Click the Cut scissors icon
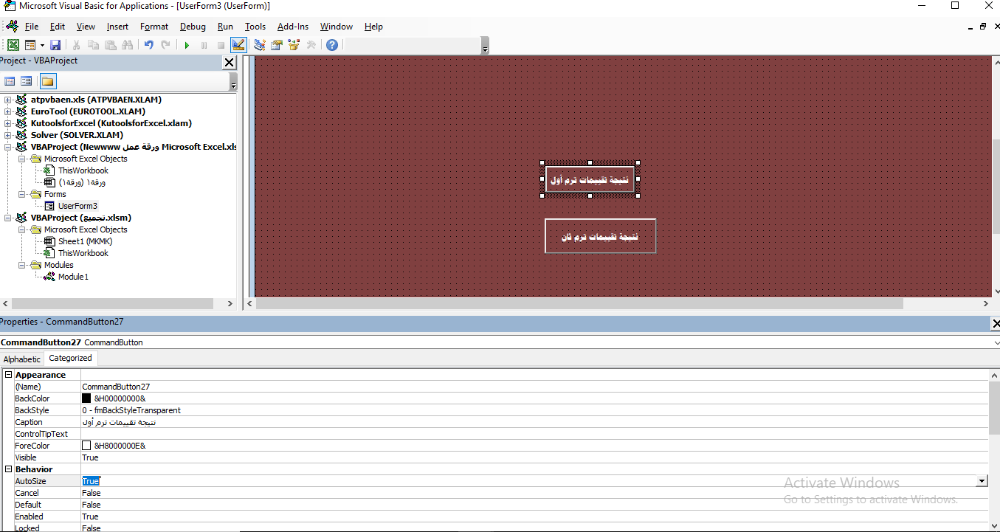The image size is (1000, 532). 76,45
